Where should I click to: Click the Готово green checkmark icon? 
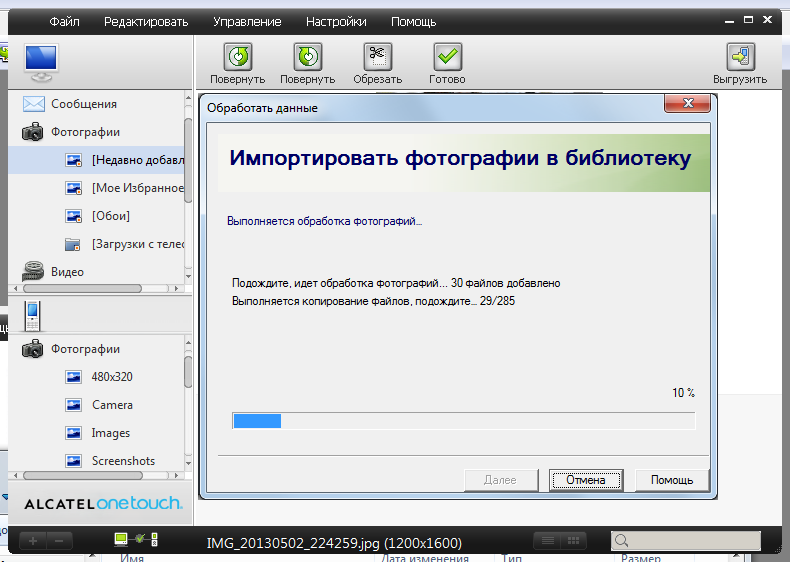(447, 57)
